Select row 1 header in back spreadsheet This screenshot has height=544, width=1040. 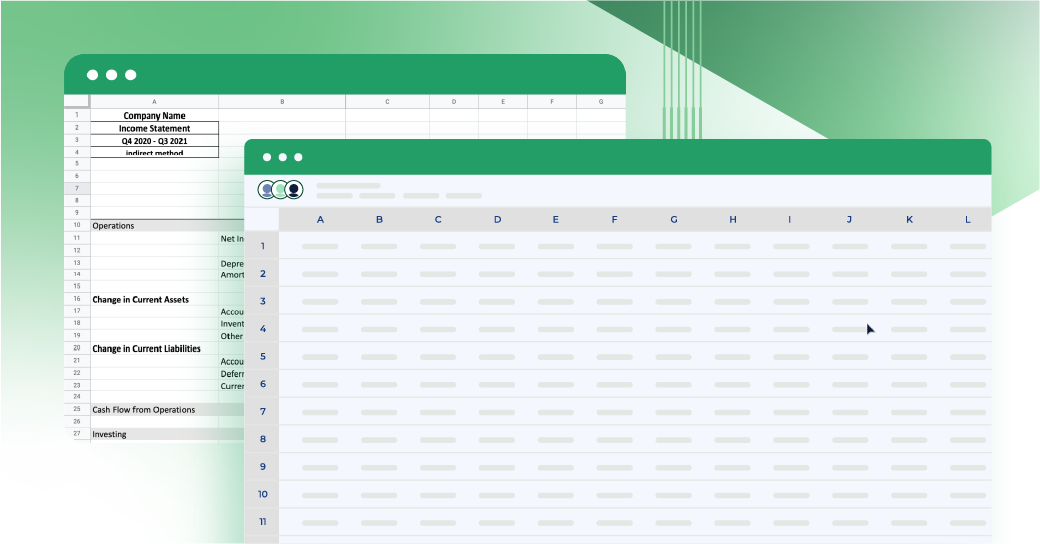[x=77, y=115]
